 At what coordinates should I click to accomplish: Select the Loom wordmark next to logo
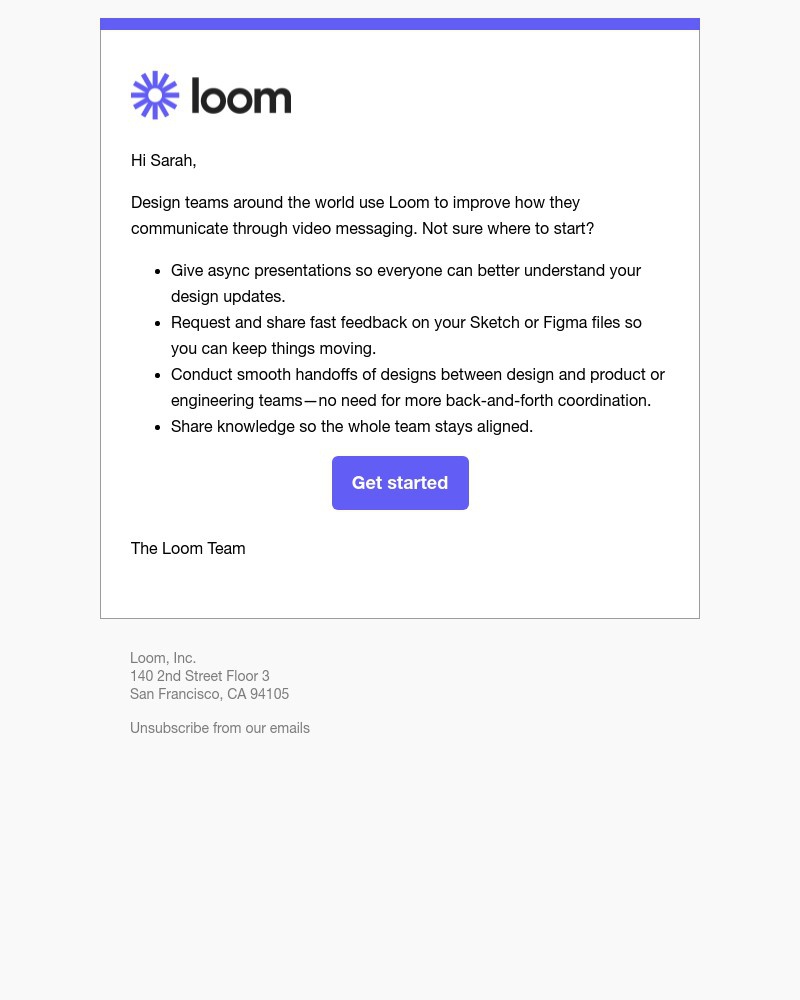[241, 95]
